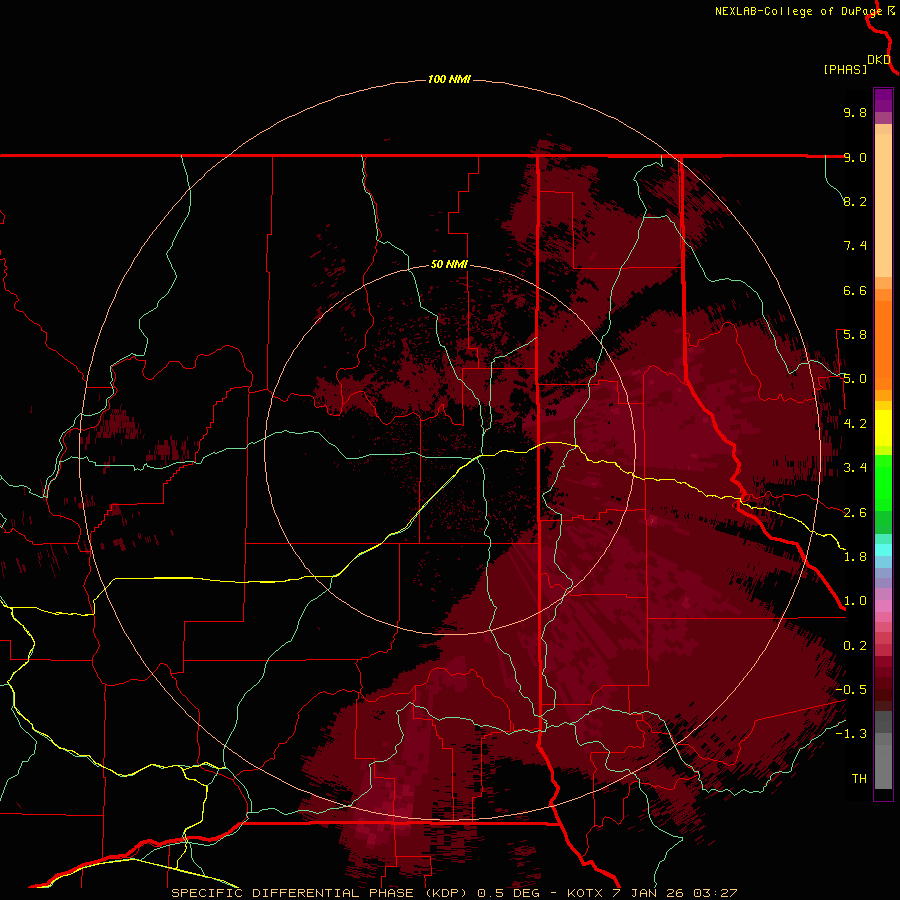Click the 7 JAN 26 03:27 timestamp
This screenshot has height=900, width=900.
(x=675, y=893)
